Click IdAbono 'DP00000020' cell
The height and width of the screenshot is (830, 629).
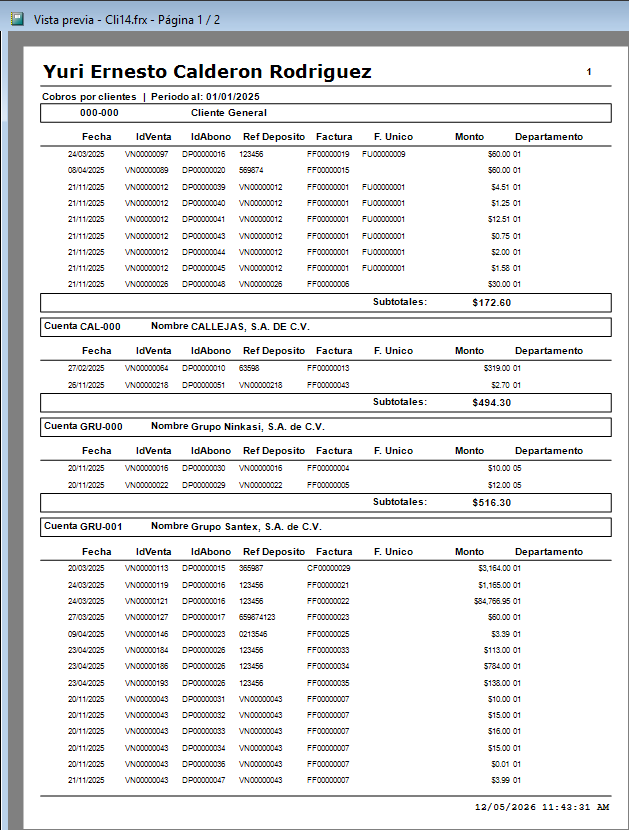click(x=203, y=170)
